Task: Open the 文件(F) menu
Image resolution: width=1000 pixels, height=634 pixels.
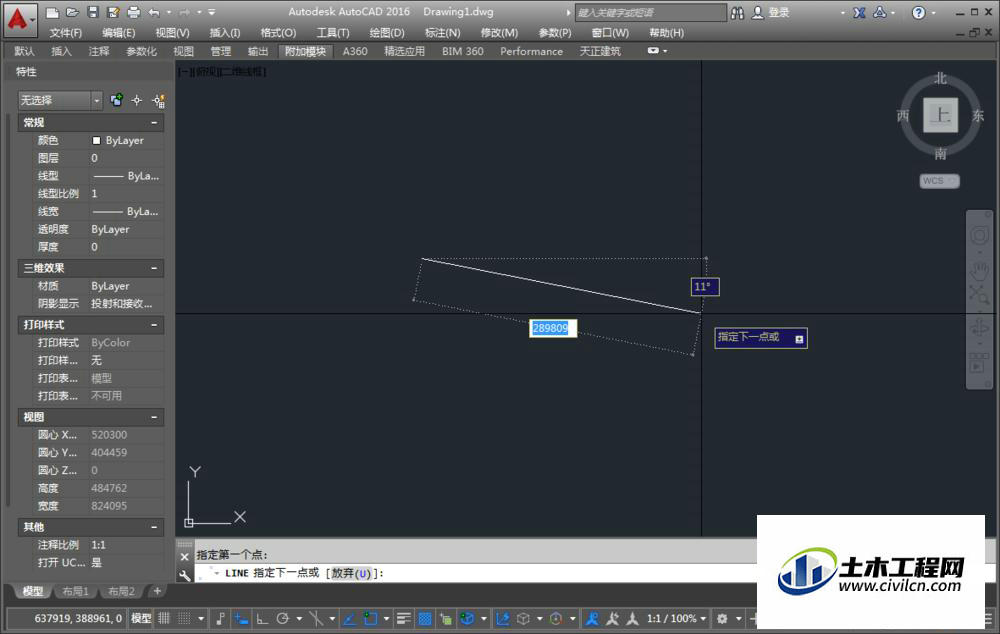Action: [x=66, y=33]
